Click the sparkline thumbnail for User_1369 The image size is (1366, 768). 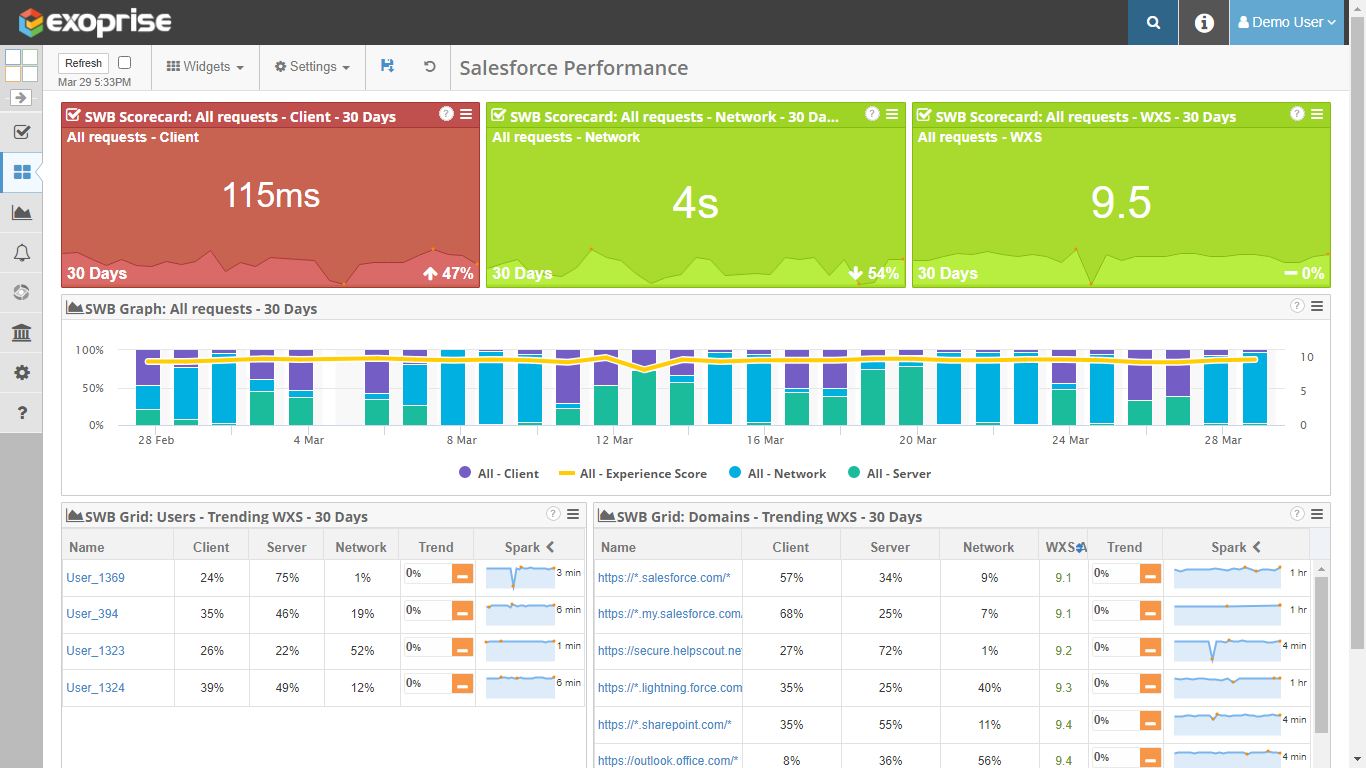point(520,578)
